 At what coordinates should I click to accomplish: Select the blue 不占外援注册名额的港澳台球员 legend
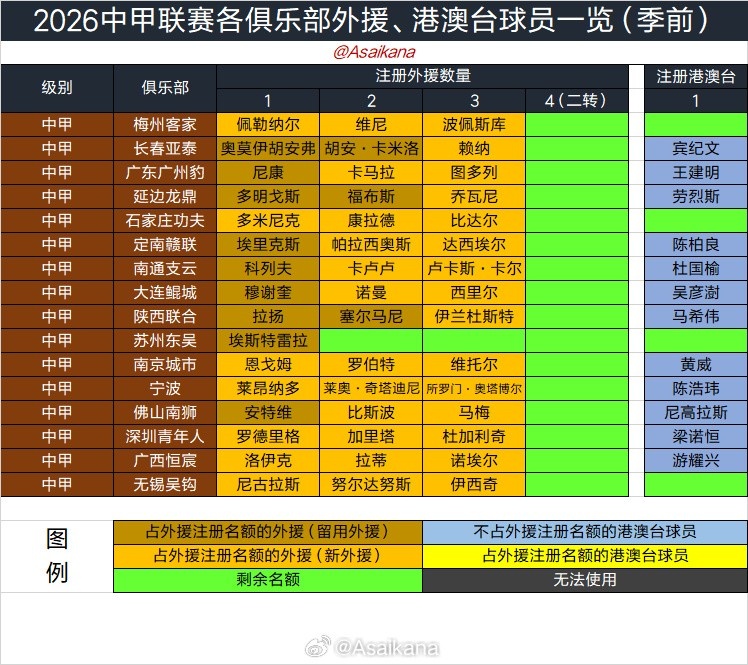pos(585,531)
